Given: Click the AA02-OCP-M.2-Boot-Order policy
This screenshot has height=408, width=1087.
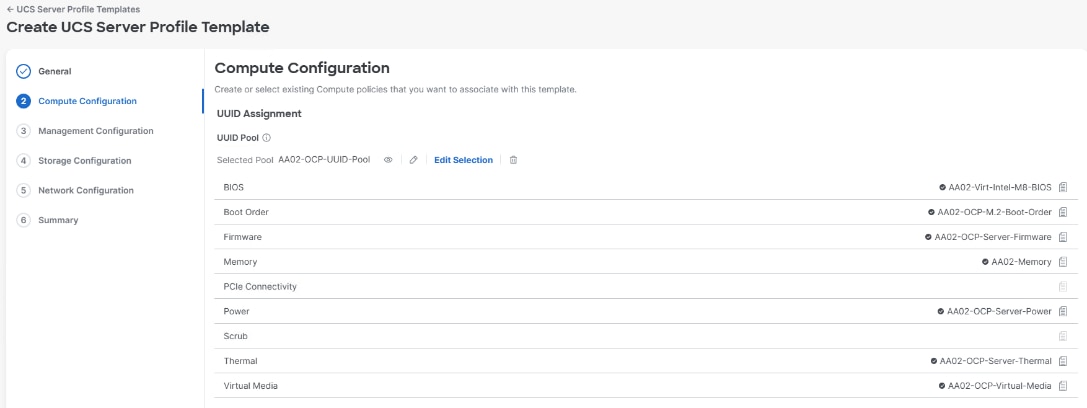Looking at the screenshot, I should pyautogui.click(x=994, y=212).
